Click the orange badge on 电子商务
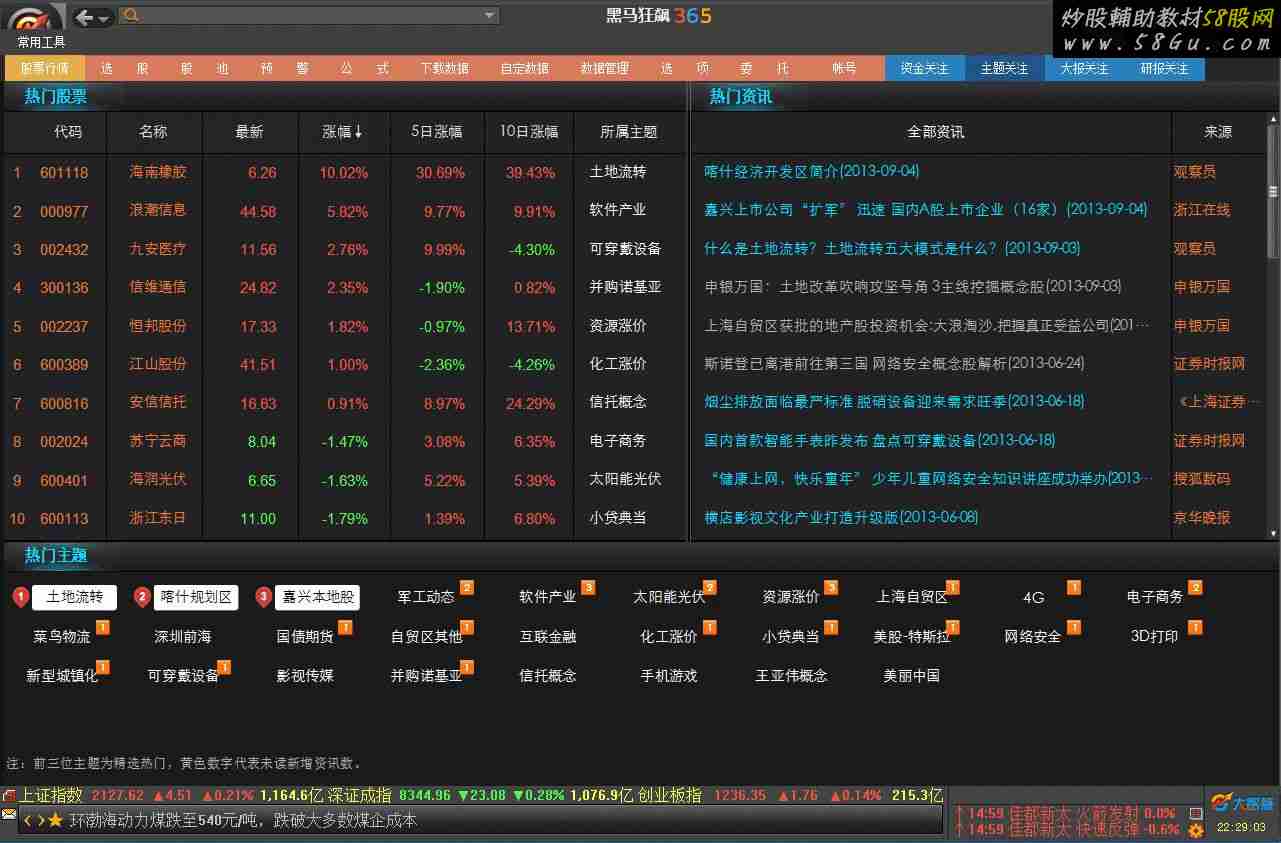Viewport: 1281px width, 843px height. [x=1195, y=588]
